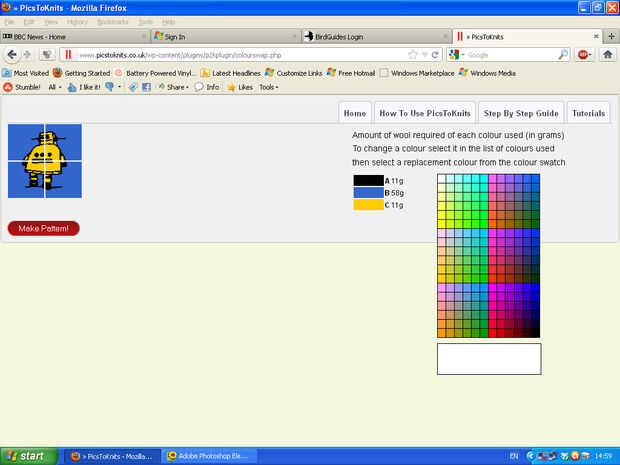Switch to PicsToKnits Mozilla taskbar button

(x=112, y=456)
